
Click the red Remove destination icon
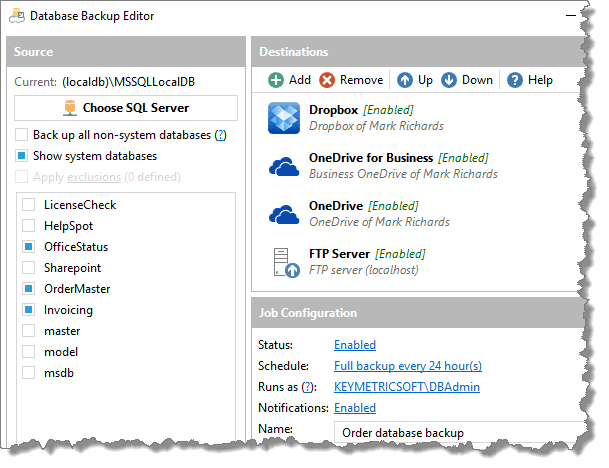tap(327, 80)
